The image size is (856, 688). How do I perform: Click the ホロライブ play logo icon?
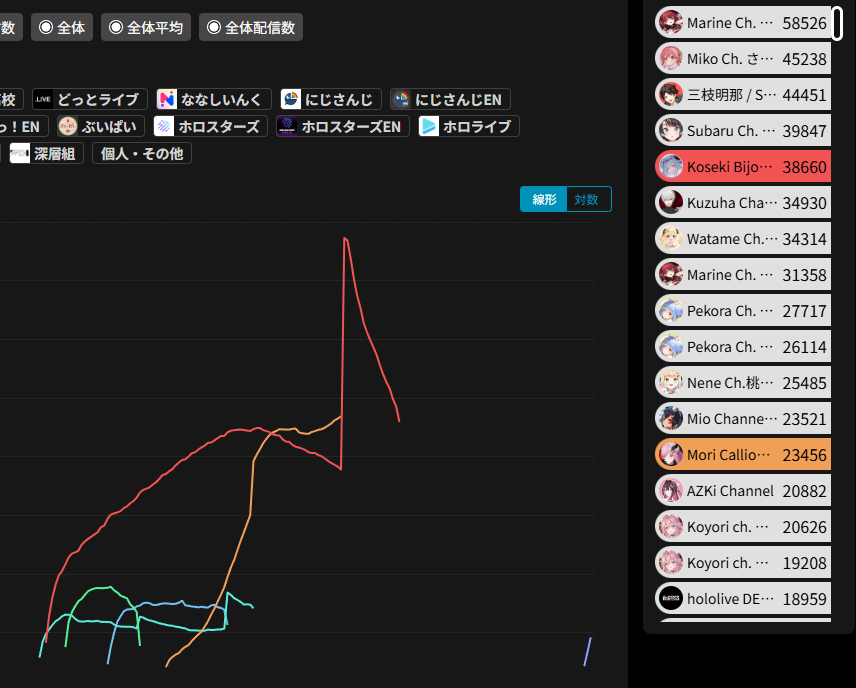tap(429, 126)
